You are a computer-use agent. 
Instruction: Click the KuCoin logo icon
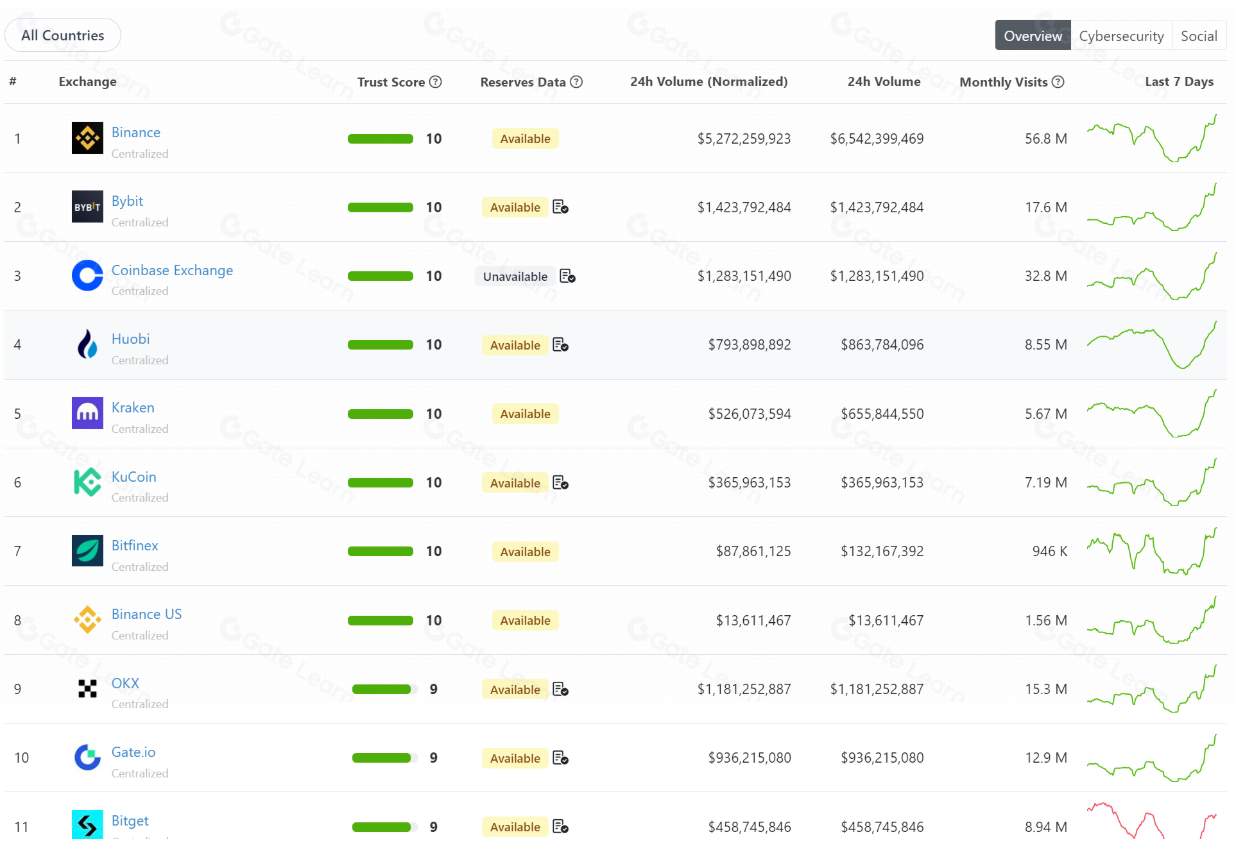pyautogui.click(x=87, y=482)
